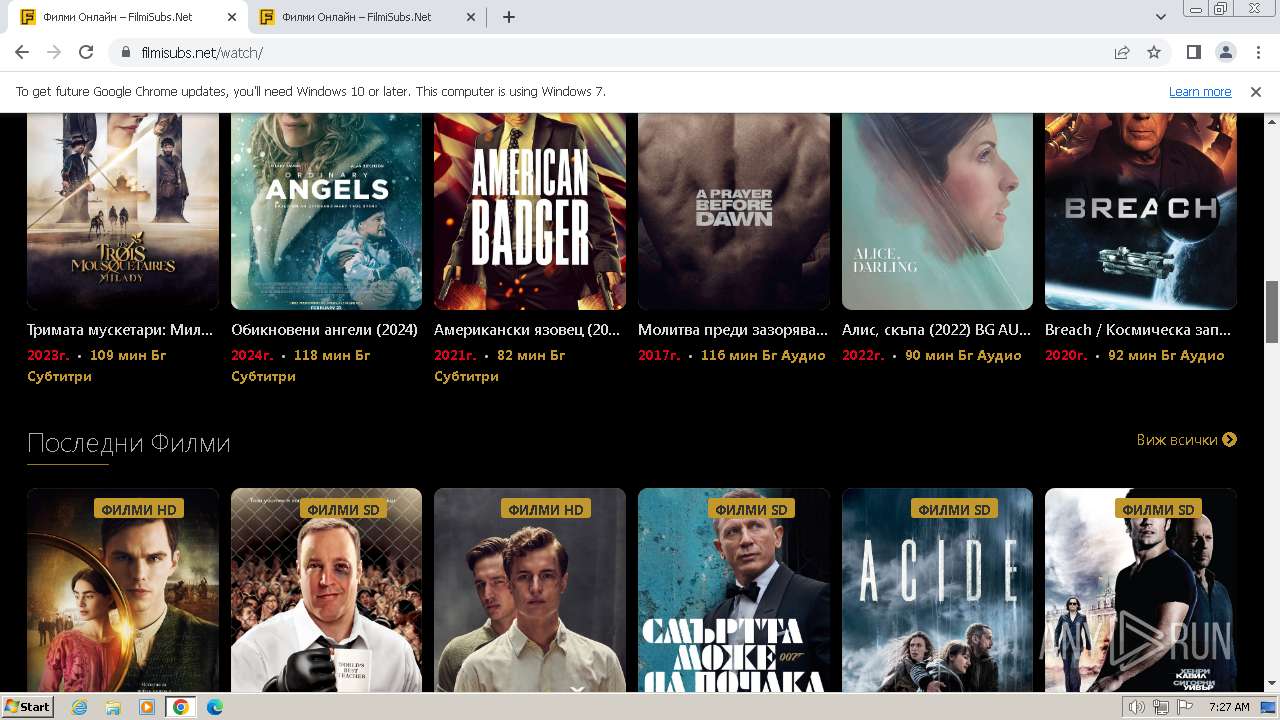Open the World's Best Teacher mug poster
Screen dimensions: 1280x720
[326, 590]
